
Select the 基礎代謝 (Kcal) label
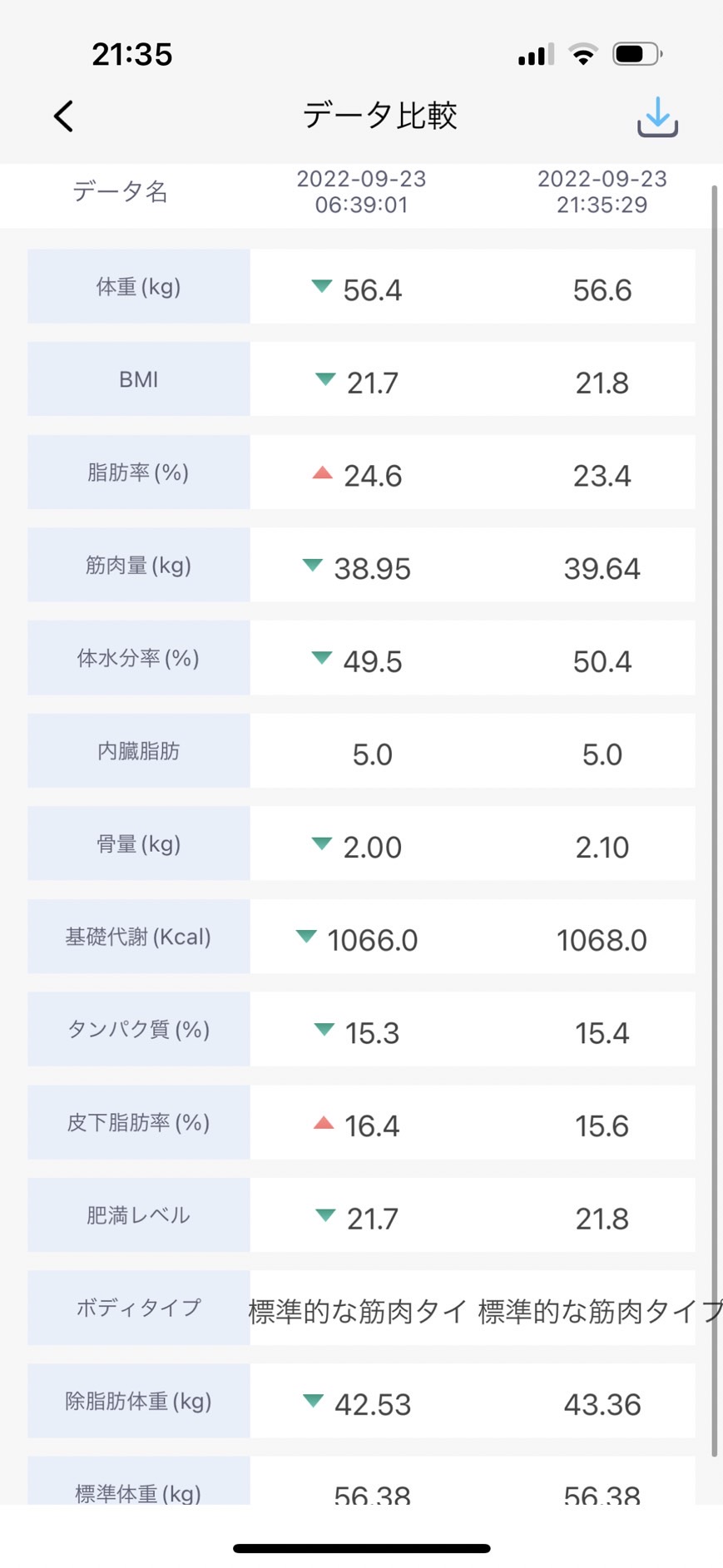(139, 937)
